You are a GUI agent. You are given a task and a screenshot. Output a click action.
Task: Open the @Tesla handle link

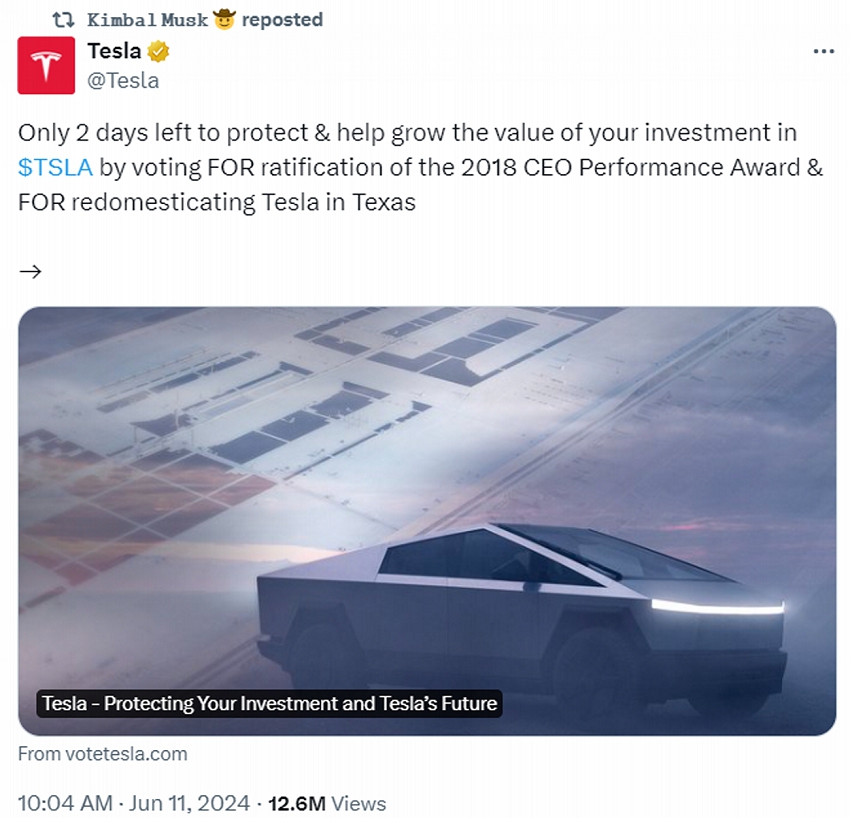coord(123,81)
